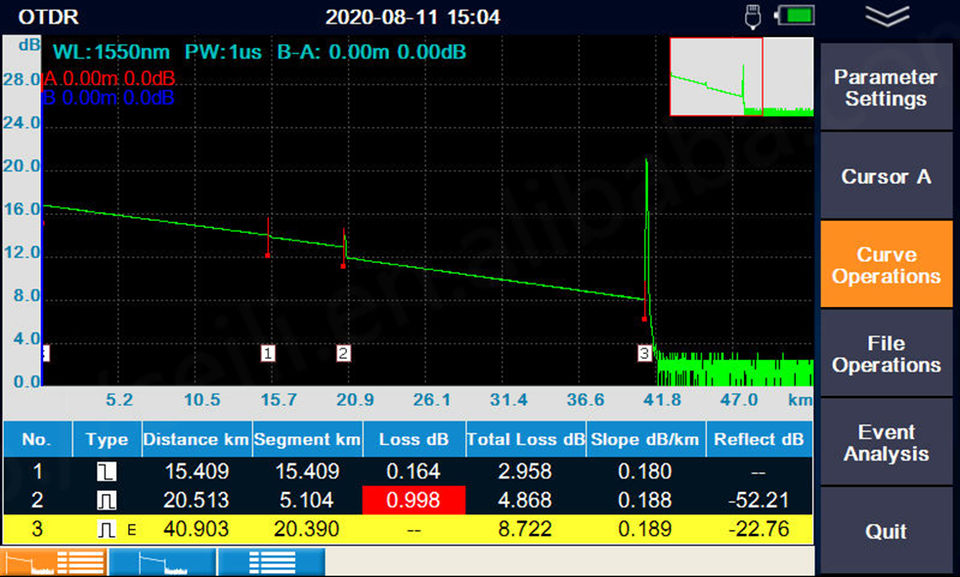The image size is (960, 577).
Task: Select event marker 3 at fiber end
Action: 644,353
